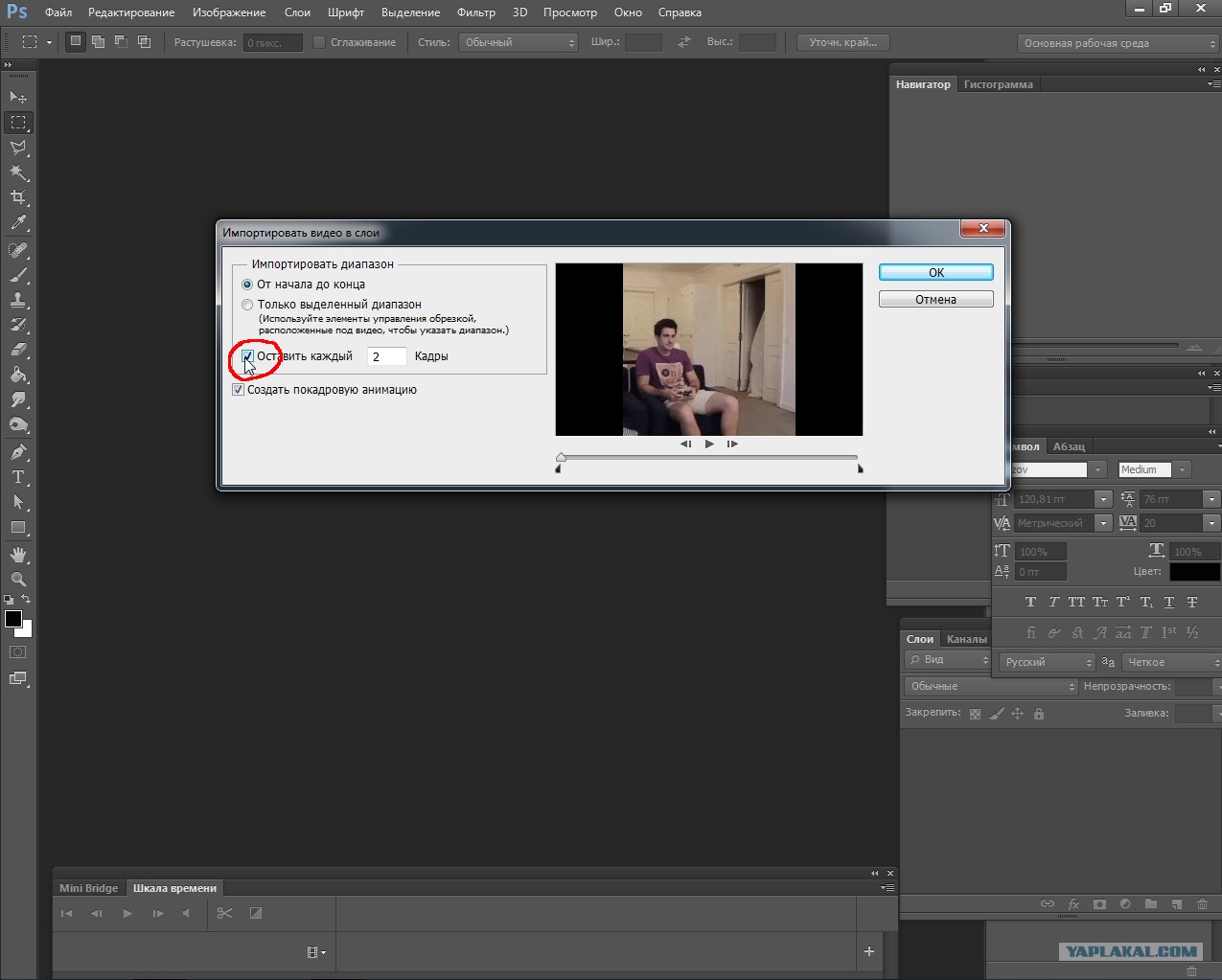The width and height of the screenshot is (1222, 980).
Task: Select the Magic Wand tool
Action: click(x=18, y=172)
